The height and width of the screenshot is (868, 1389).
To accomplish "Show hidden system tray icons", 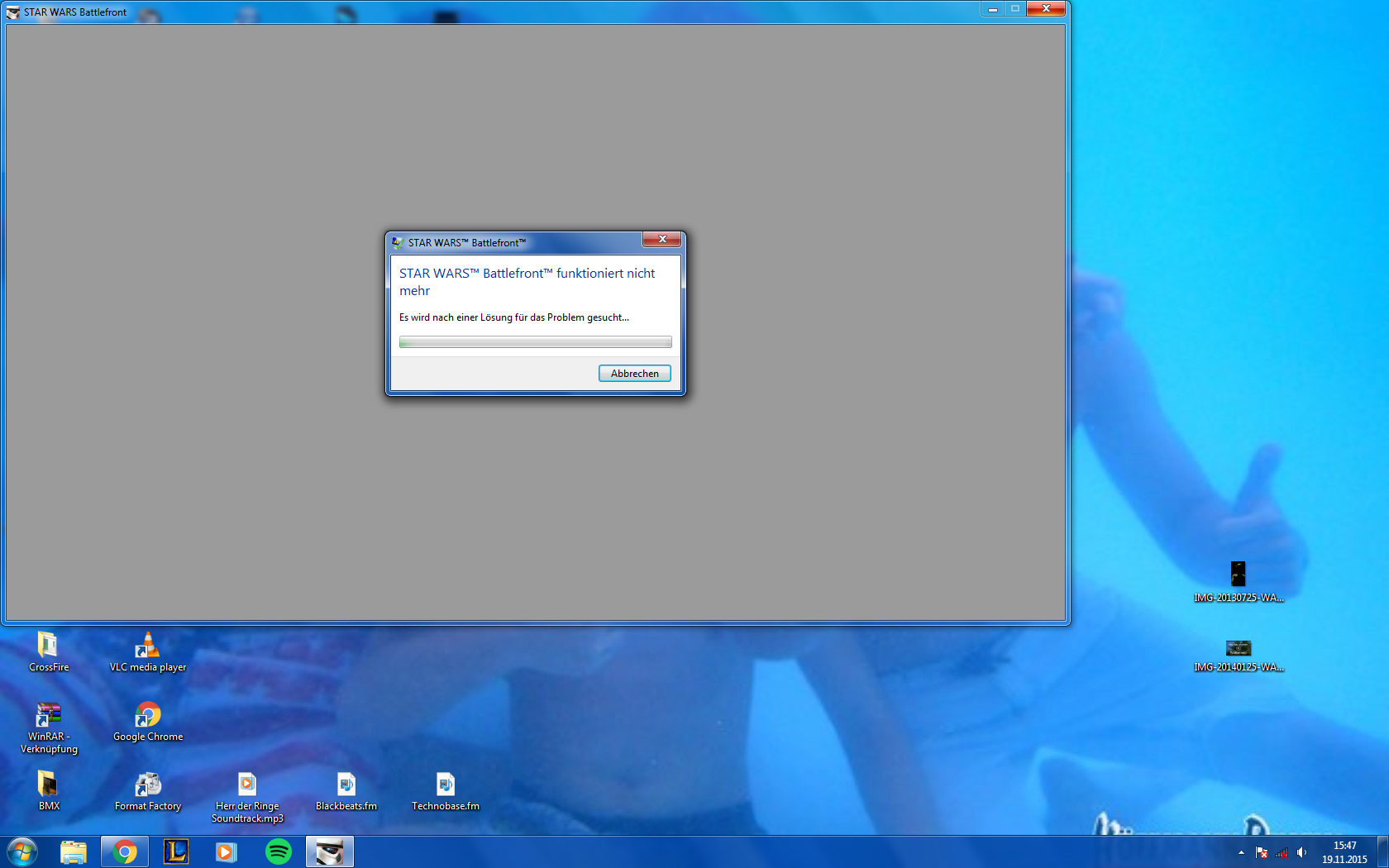I will coord(1241,852).
